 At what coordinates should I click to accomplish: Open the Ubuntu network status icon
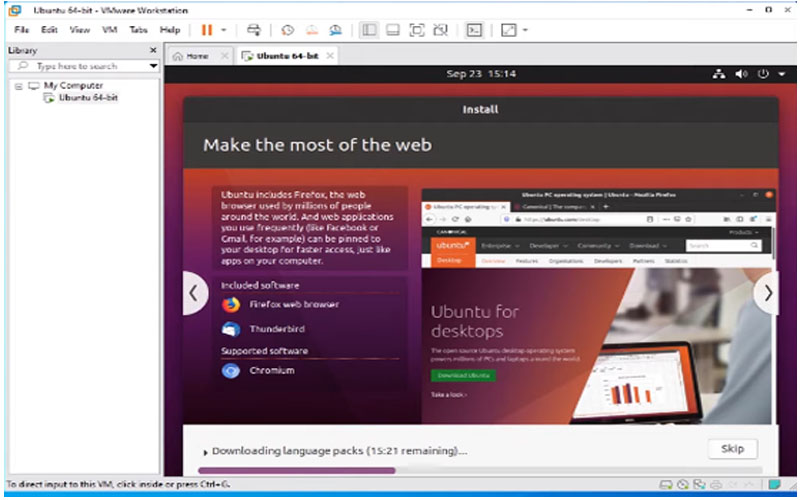(x=719, y=74)
